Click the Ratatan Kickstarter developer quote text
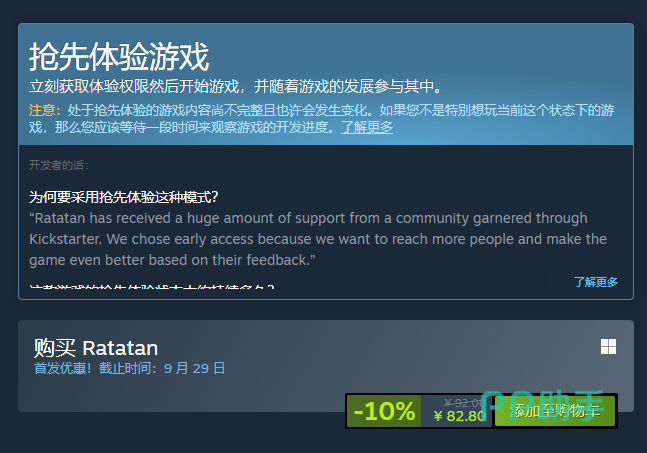Screen dimensions: 647x453 point(318,239)
